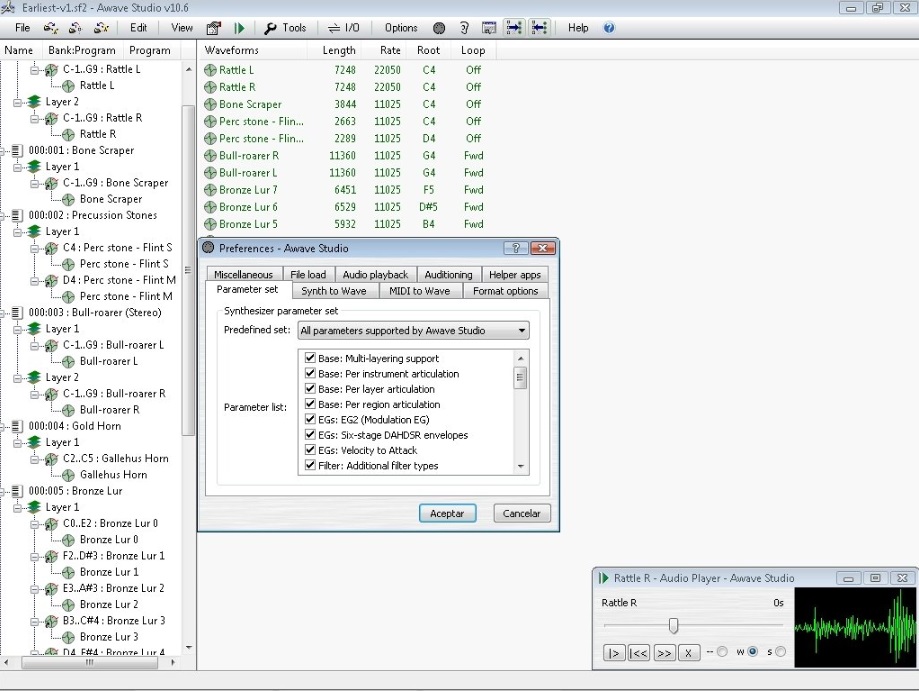Click the Cancelar button

click(x=521, y=513)
